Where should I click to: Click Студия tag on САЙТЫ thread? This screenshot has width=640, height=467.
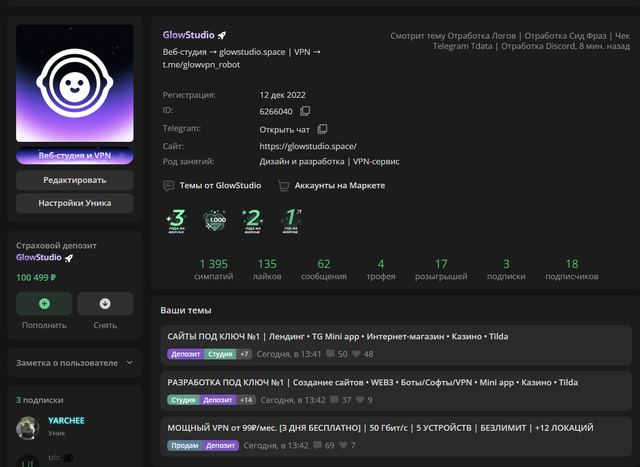click(220, 354)
